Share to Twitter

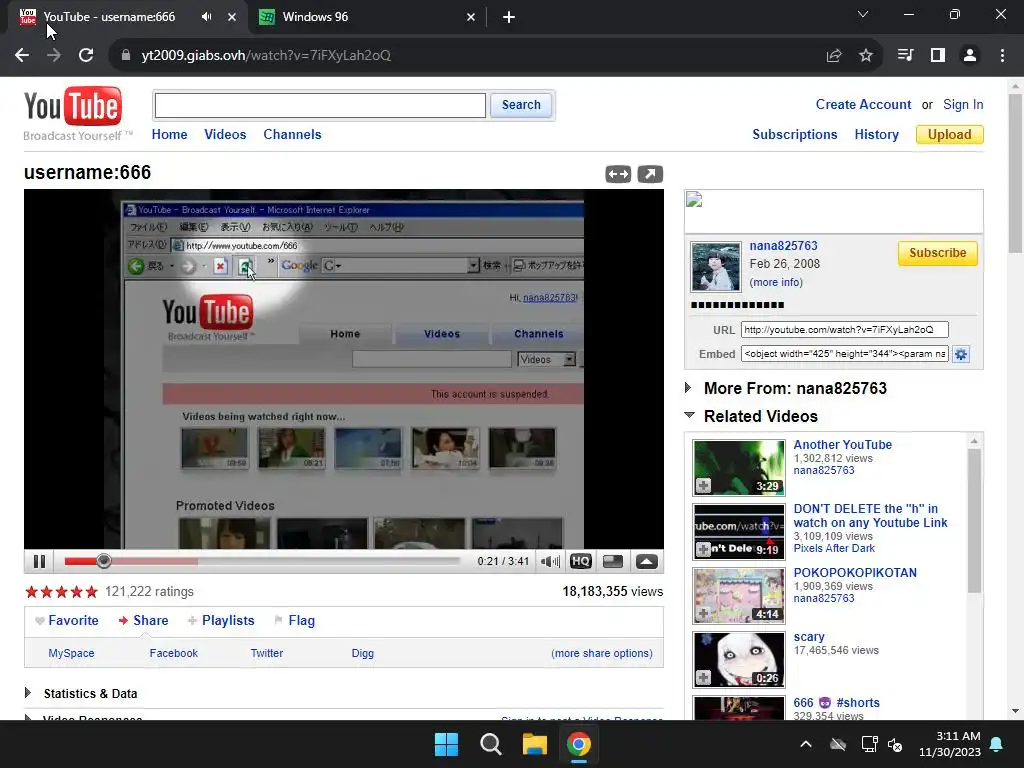pos(266,653)
